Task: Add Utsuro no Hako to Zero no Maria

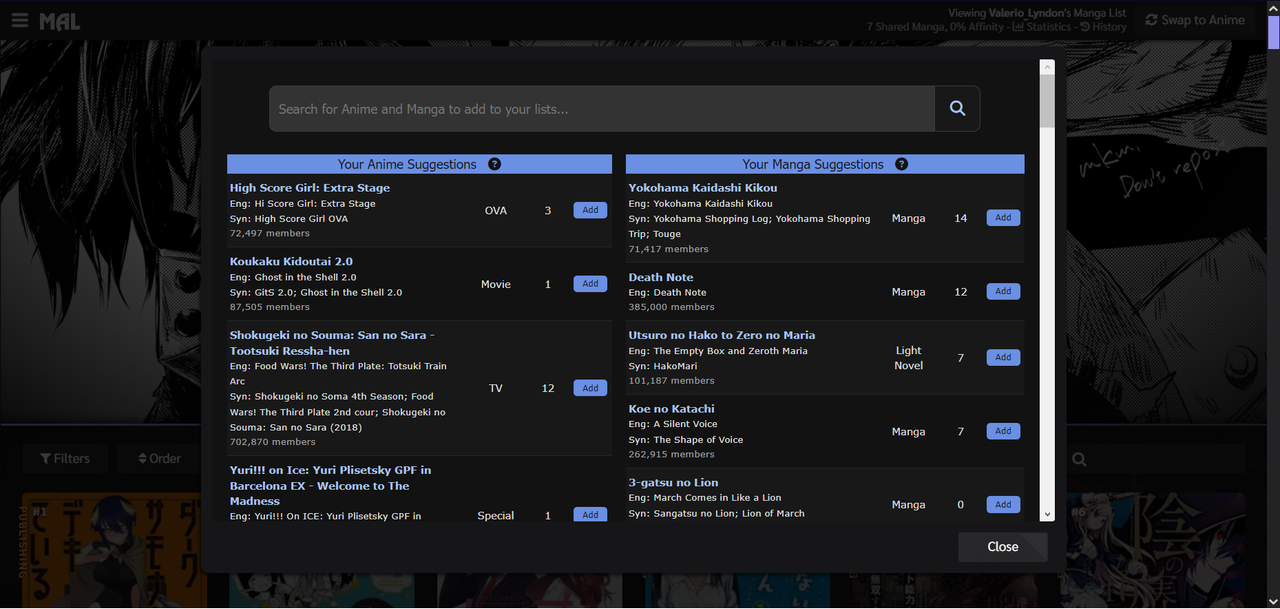Action: click(x=1003, y=358)
